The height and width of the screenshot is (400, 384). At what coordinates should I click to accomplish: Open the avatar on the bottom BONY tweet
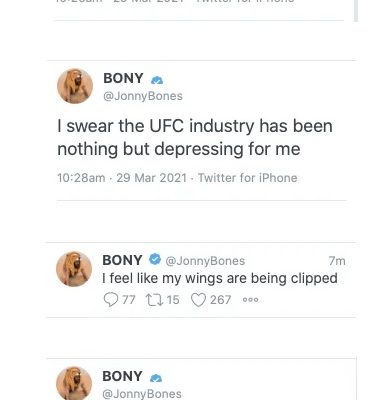click(x=74, y=383)
